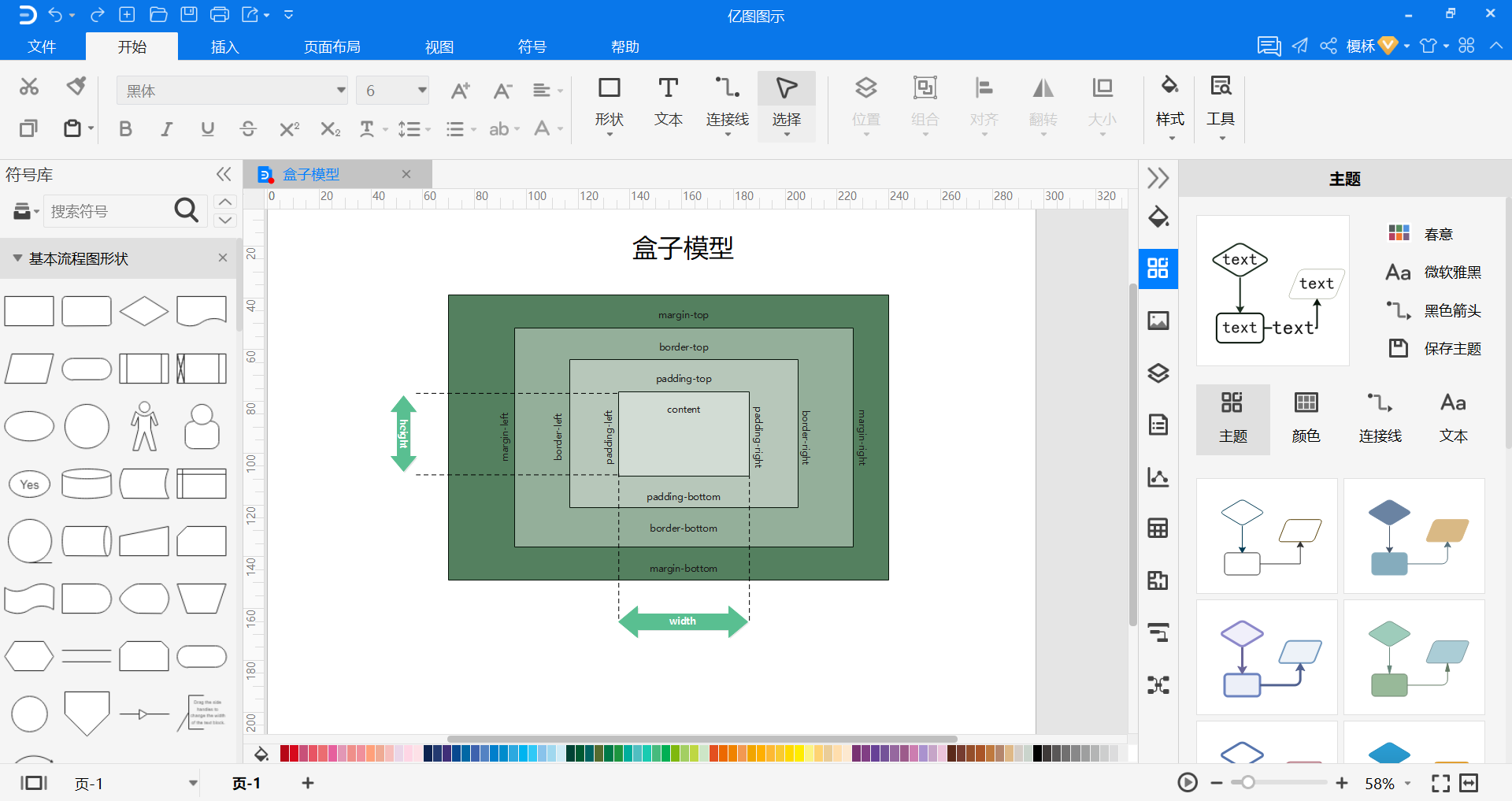Expand line spacing dropdown
The width and height of the screenshot is (1512, 801).
pyautogui.click(x=428, y=129)
